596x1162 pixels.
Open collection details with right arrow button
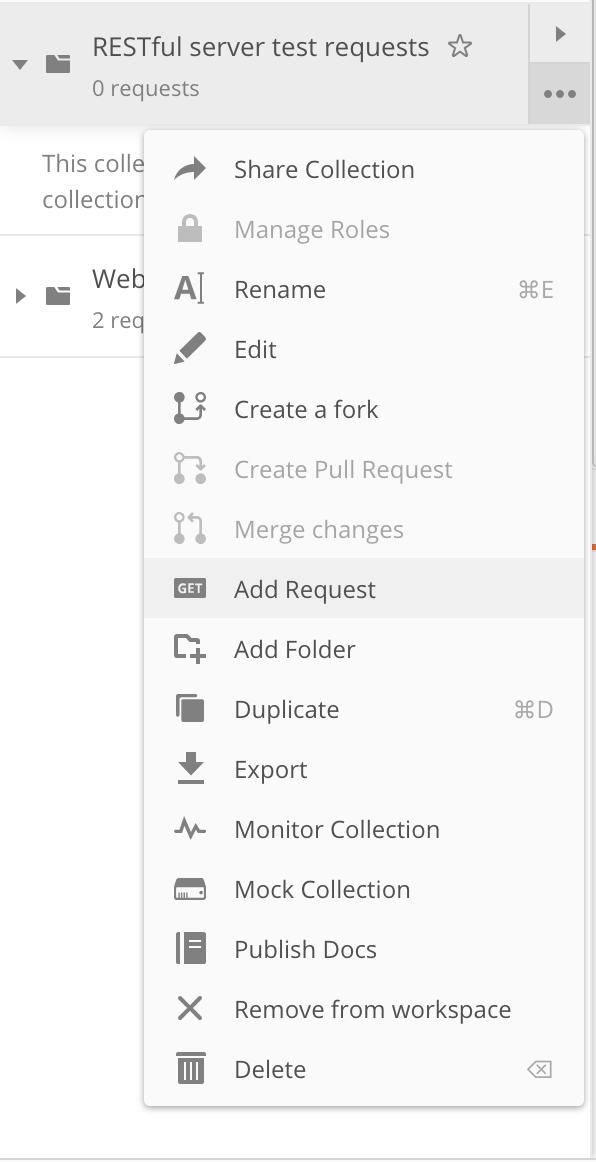(x=560, y=33)
